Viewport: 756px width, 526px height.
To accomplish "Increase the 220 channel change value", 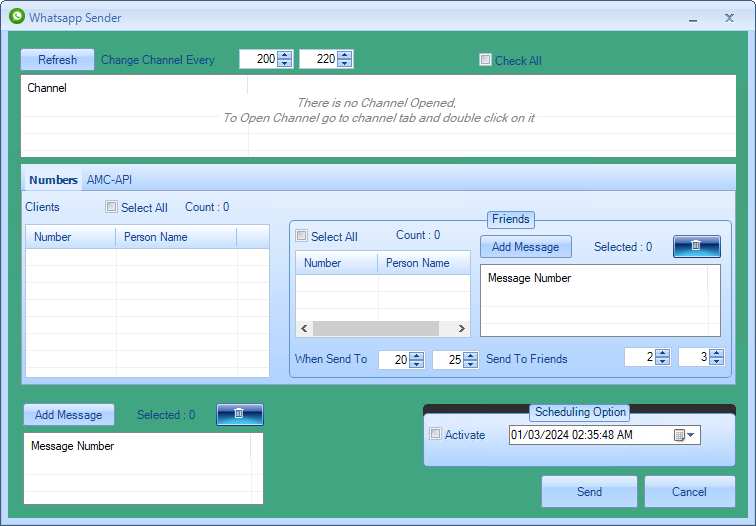I will click(345, 55).
